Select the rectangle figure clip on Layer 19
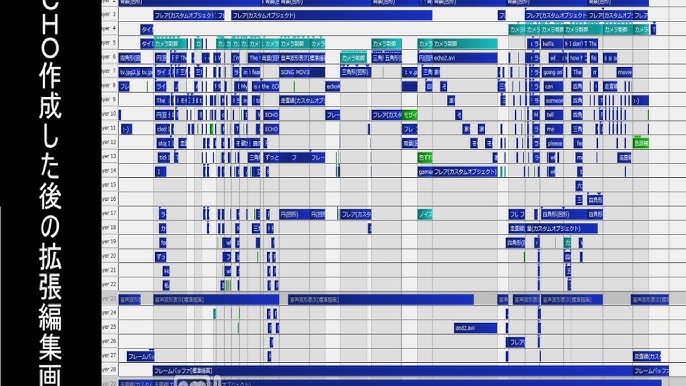686x386 pixels. (515, 243)
